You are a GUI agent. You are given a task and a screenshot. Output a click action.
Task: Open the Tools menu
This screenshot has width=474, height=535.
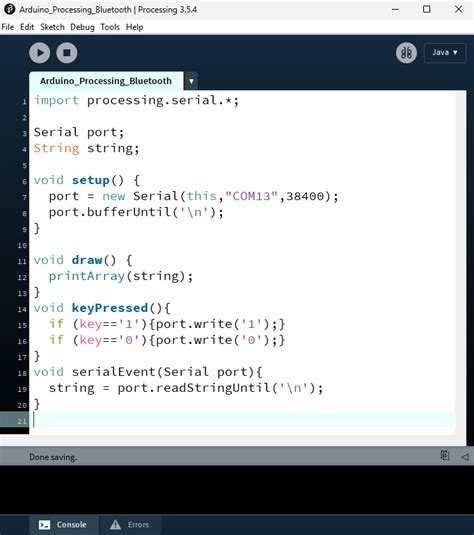coord(110,27)
